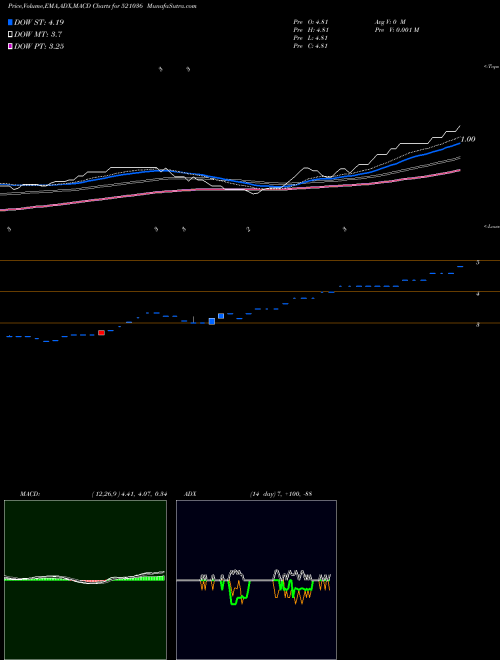Click the 'Pre L: 4.81' value
The width and height of the screenshot is (500, 660).
click(311, 38)
